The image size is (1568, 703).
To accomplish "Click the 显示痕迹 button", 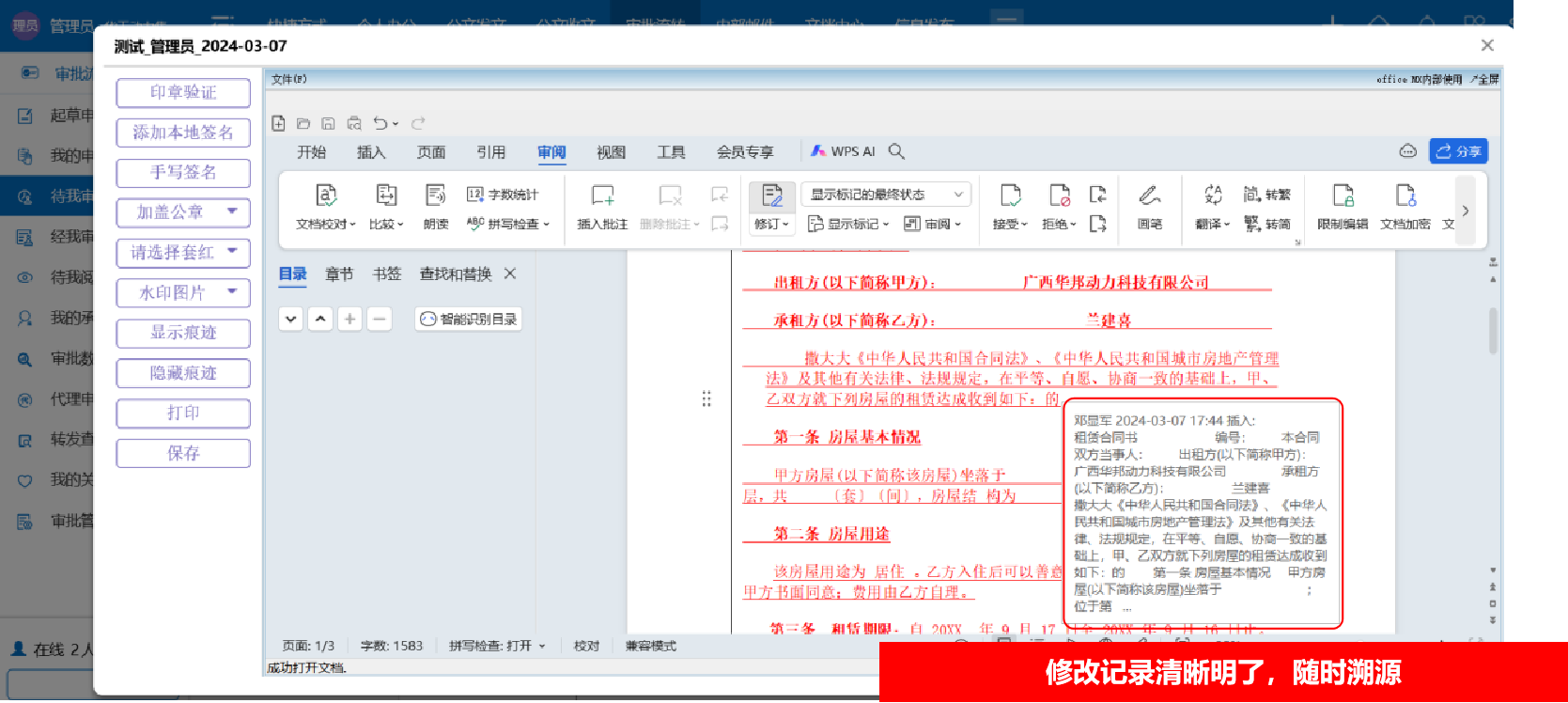I will click(x=183, y=333).
